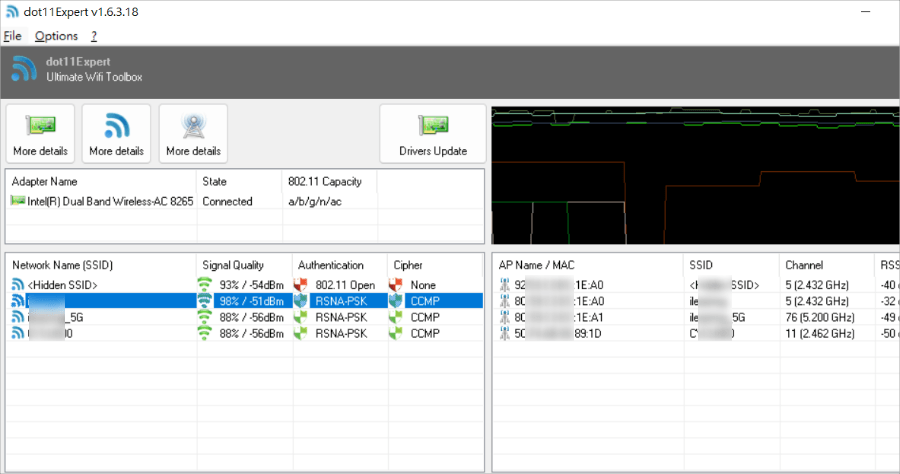900x474 pixels.
Task: Select the network ending in _5G
Action: pyautogui.click(x=245, y=317)
